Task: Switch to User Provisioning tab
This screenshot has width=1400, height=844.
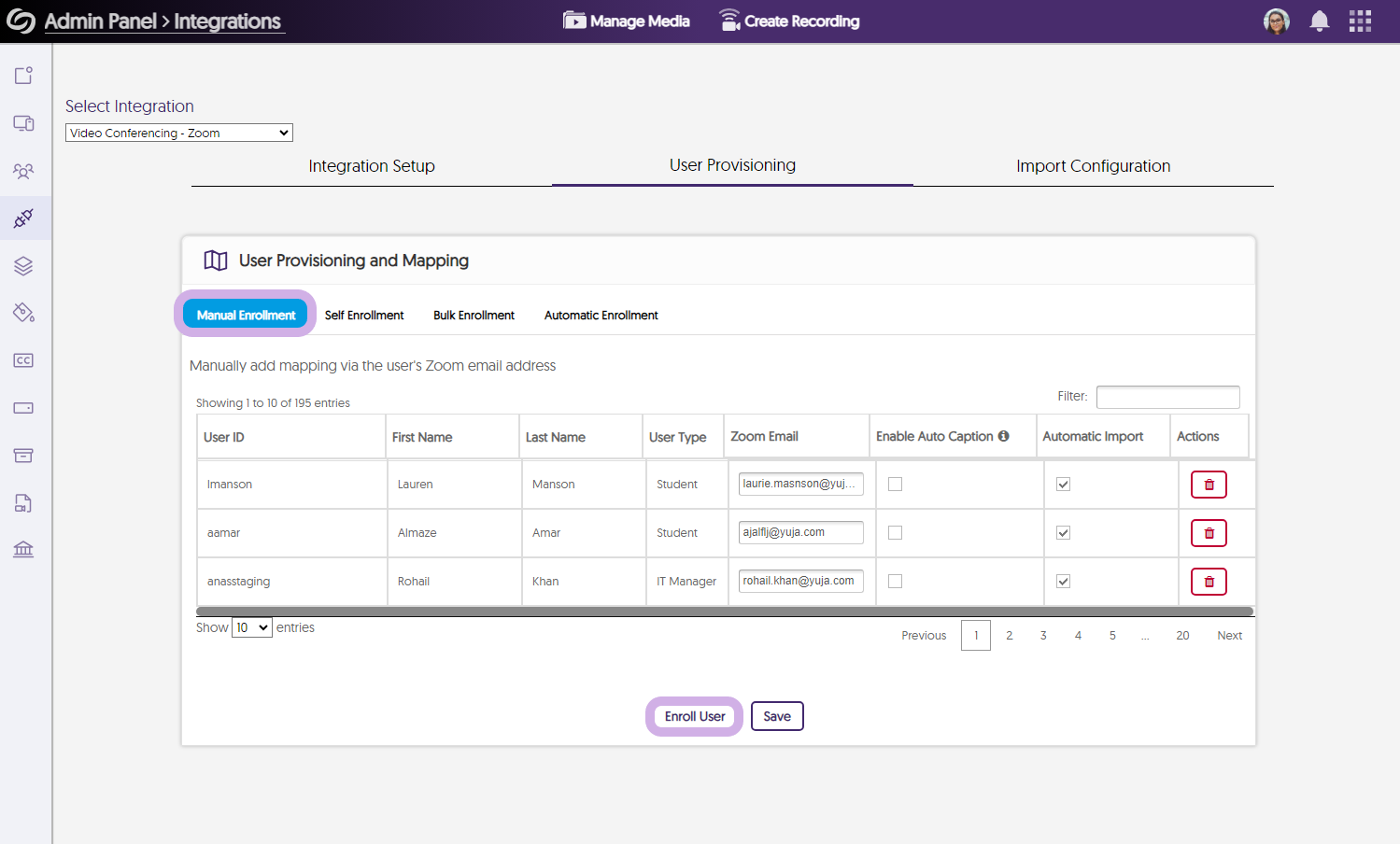Action: coord(732,165)
